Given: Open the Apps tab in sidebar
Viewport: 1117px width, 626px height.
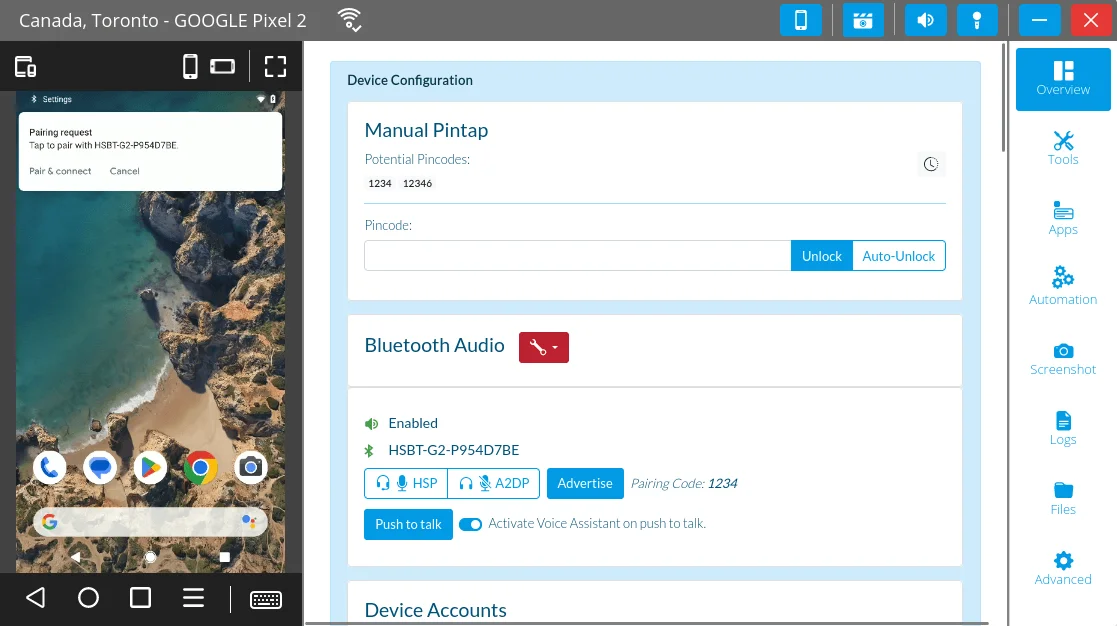Looking at the screenshot, I should [x=1063, y=218].
